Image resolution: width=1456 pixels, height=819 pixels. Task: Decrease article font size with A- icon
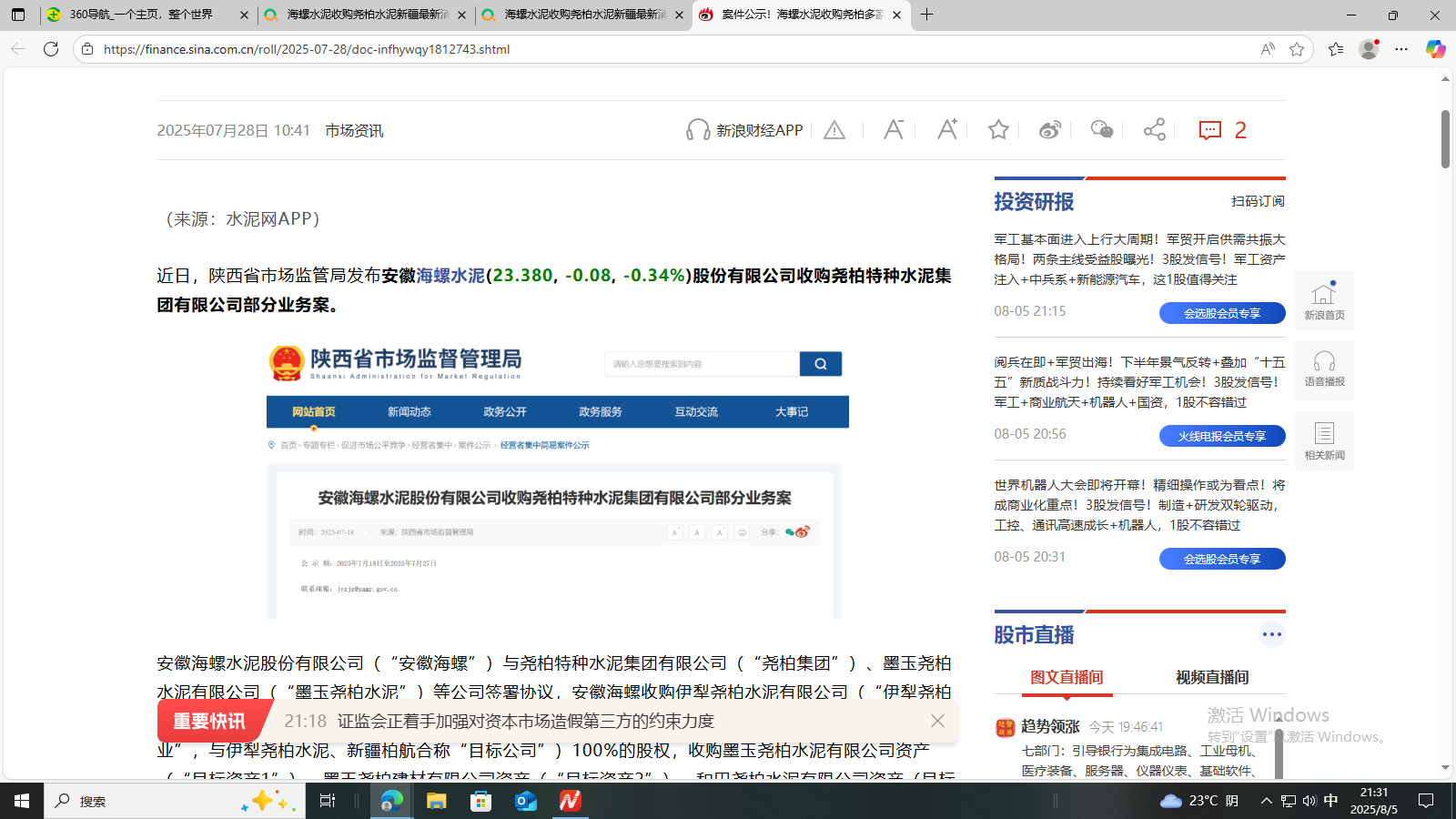coord(894,130)
